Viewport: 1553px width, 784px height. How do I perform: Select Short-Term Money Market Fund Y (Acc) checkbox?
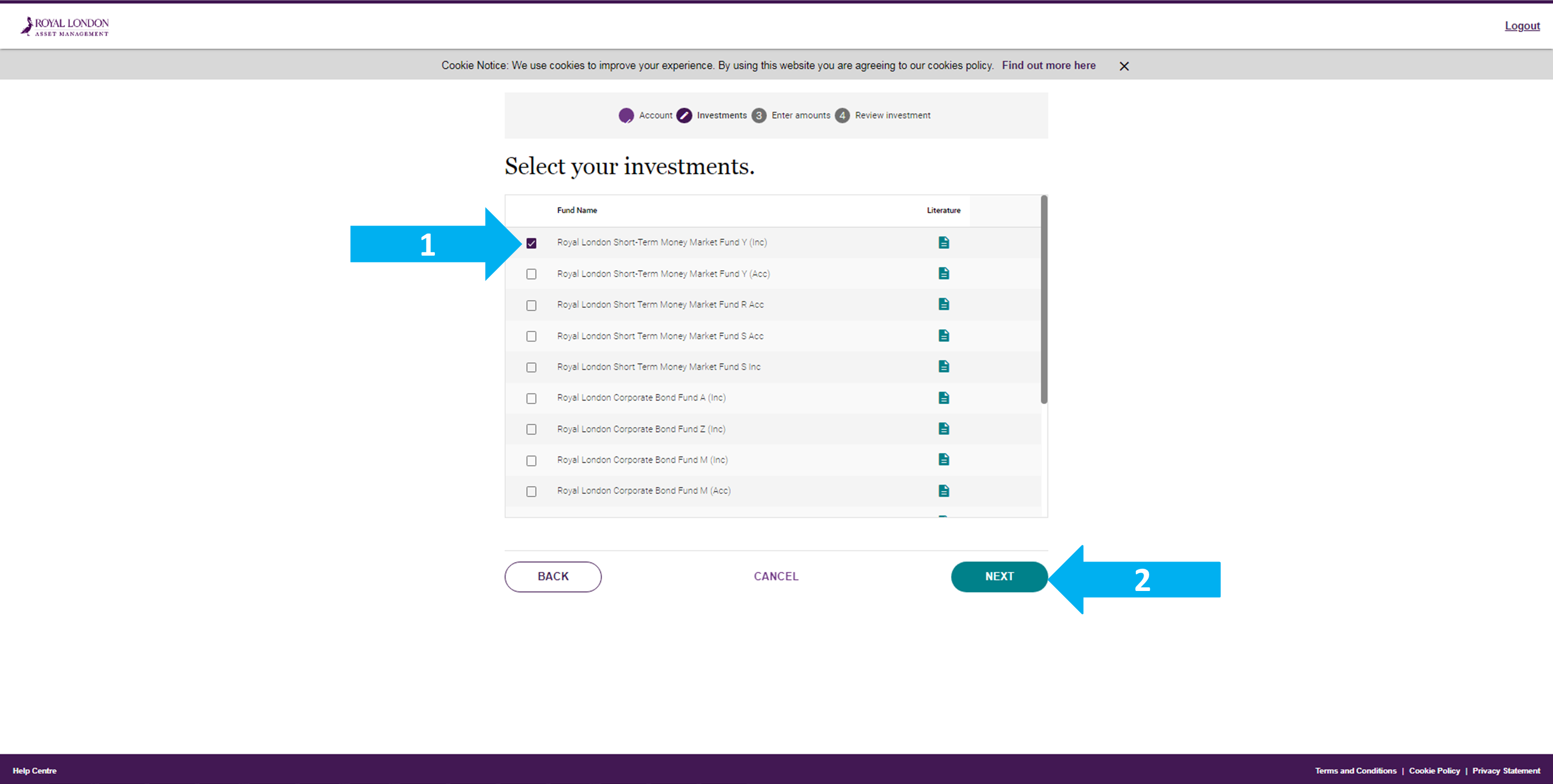point(531,274)
